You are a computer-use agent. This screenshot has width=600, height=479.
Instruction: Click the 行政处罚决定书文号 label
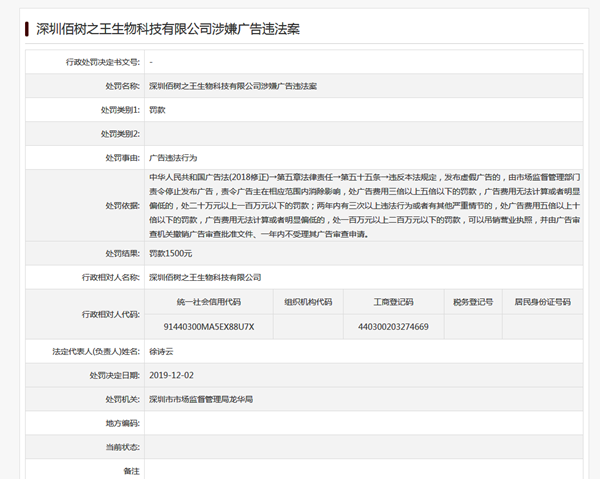pyautogui.click(x=103, y=62)
